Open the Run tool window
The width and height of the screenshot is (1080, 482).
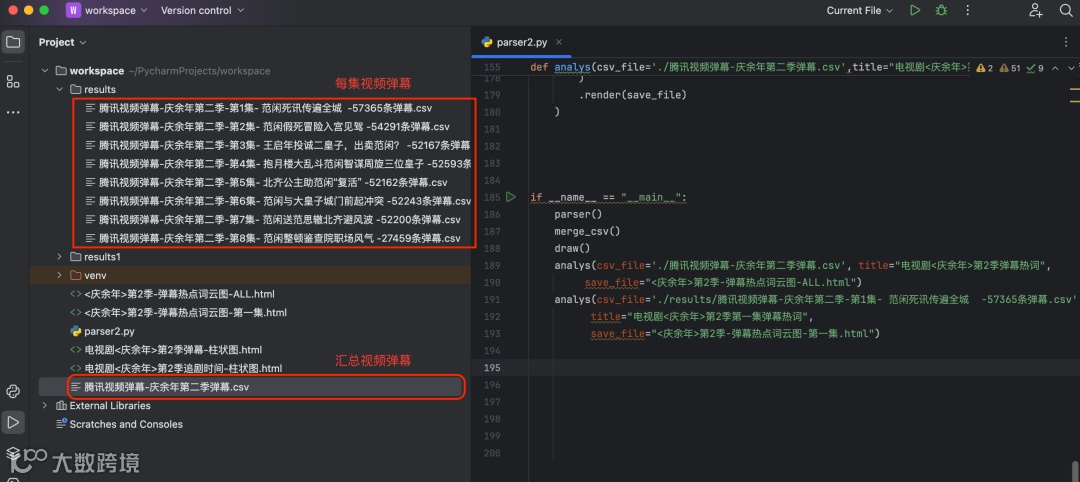pyautogui.click(x=13, y=422)
